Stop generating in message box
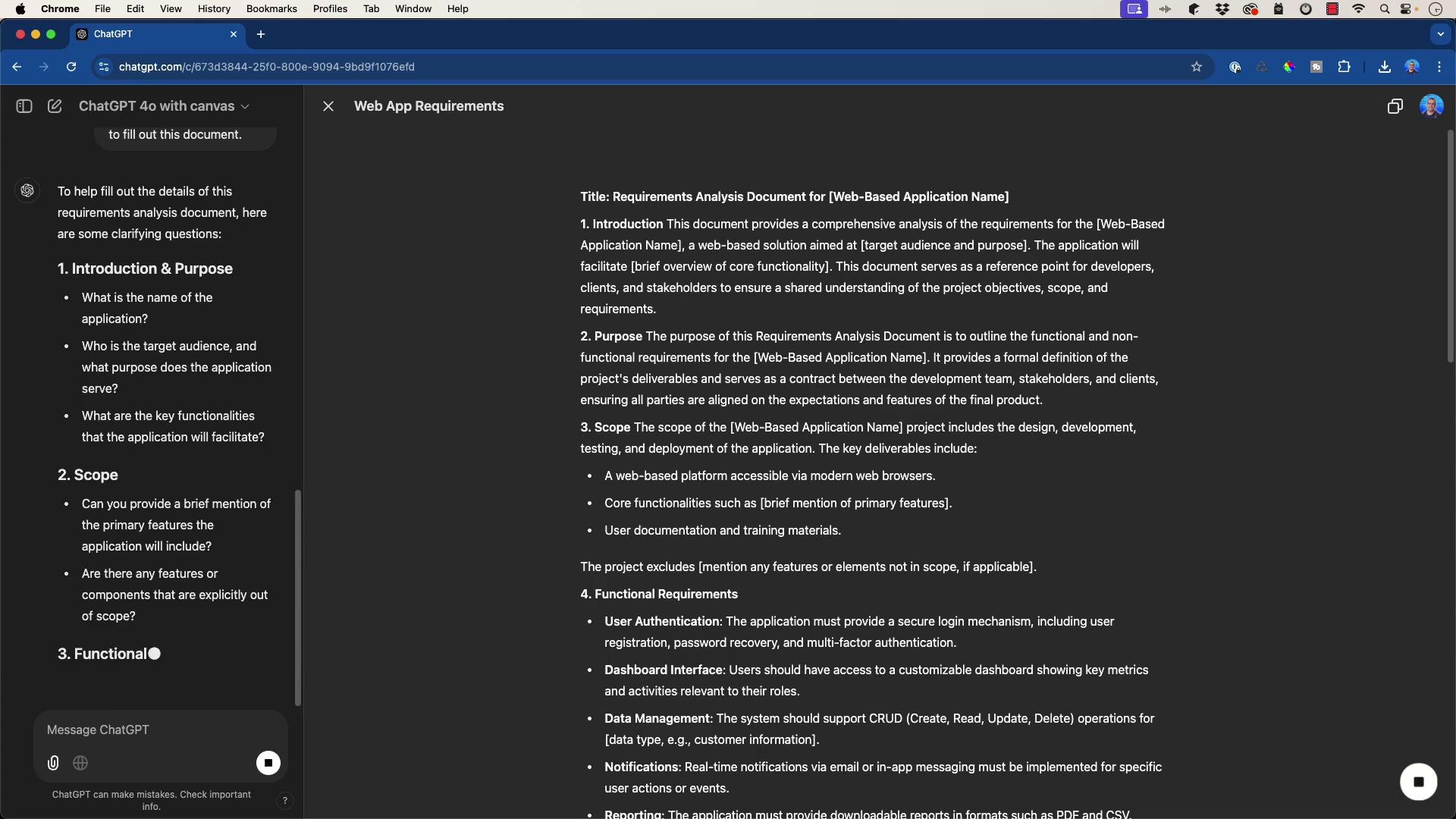This screenshot has height=819, width=1456. pos(268,763)
